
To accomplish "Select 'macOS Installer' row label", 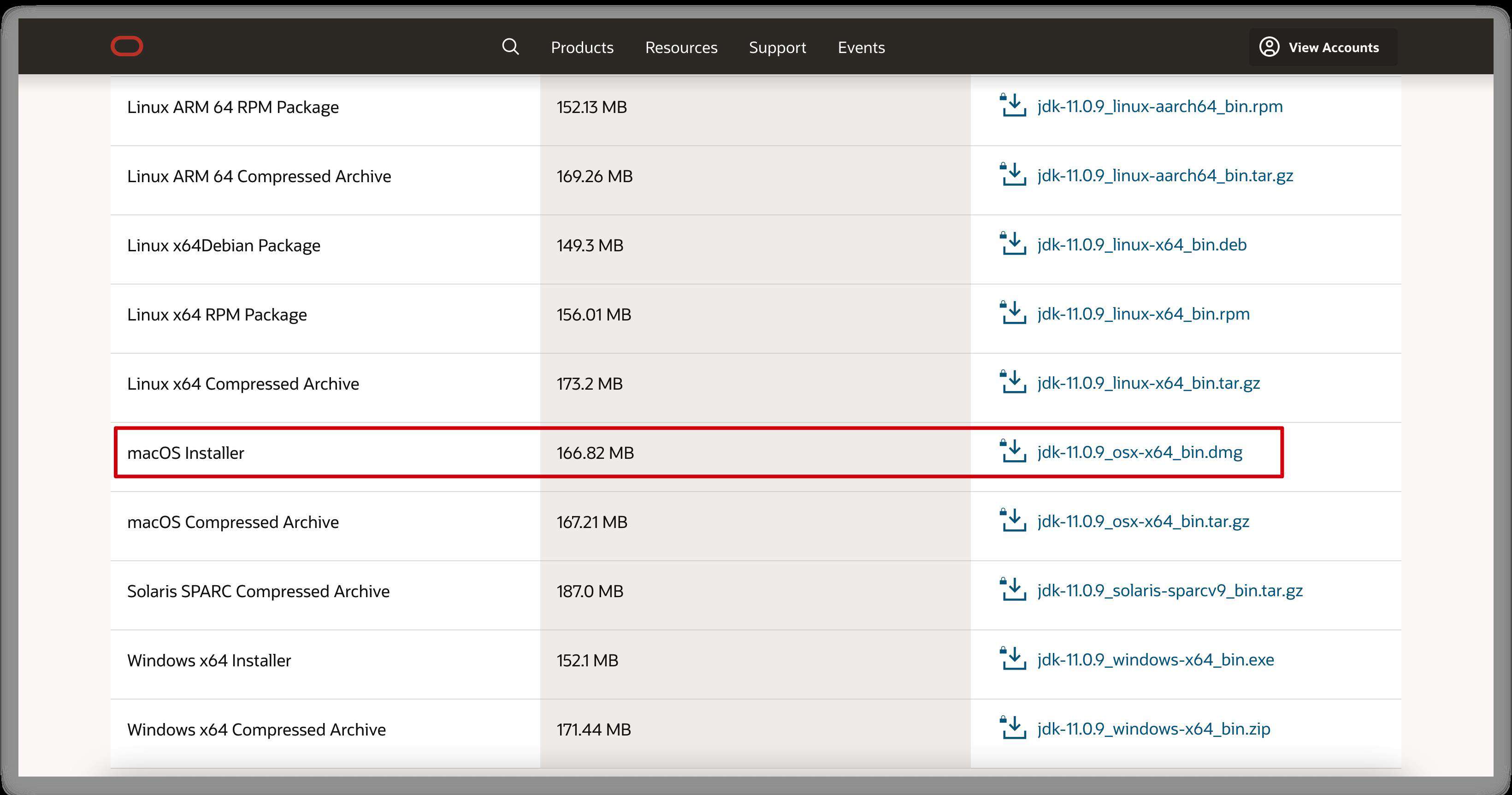I will 185,453.
